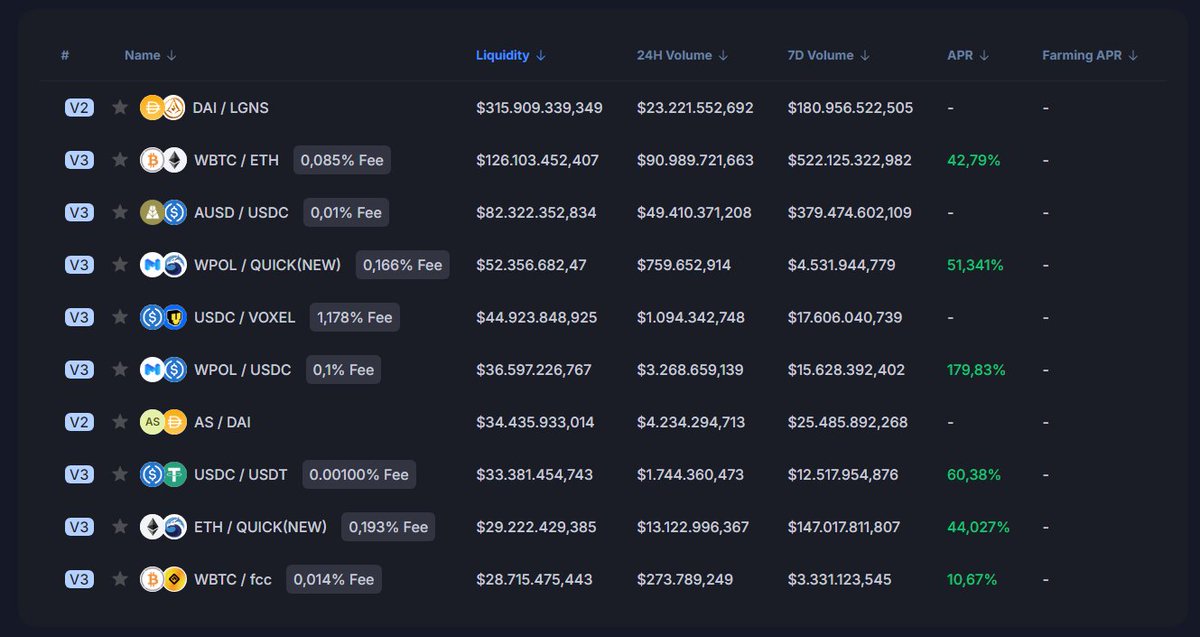Click the 0,193% Fee tag
1200x637 pixels.
tap(388, 527)
